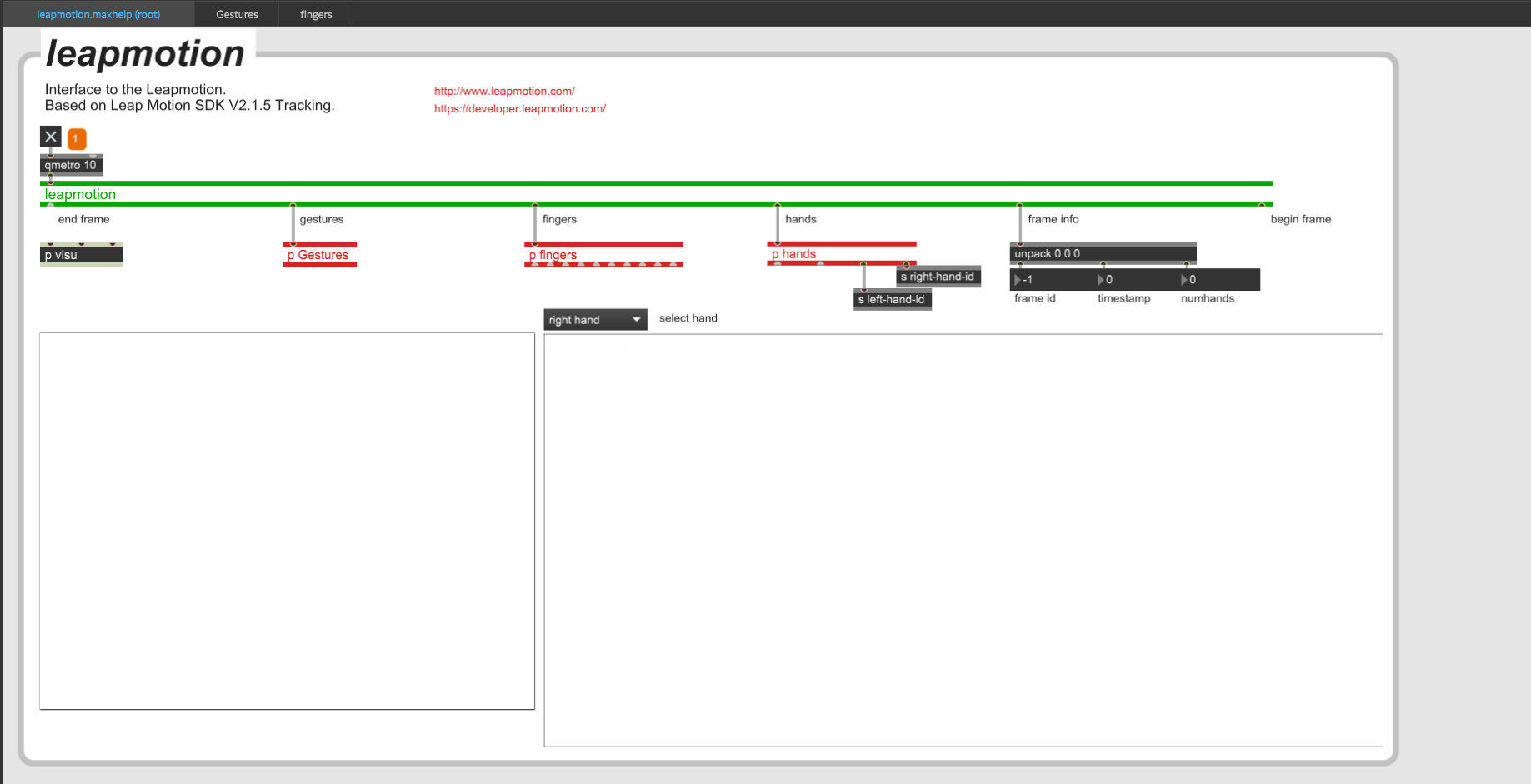Select the qmetro 10 object
This screenshot has width=1531, height=784.
click(71, 165)
